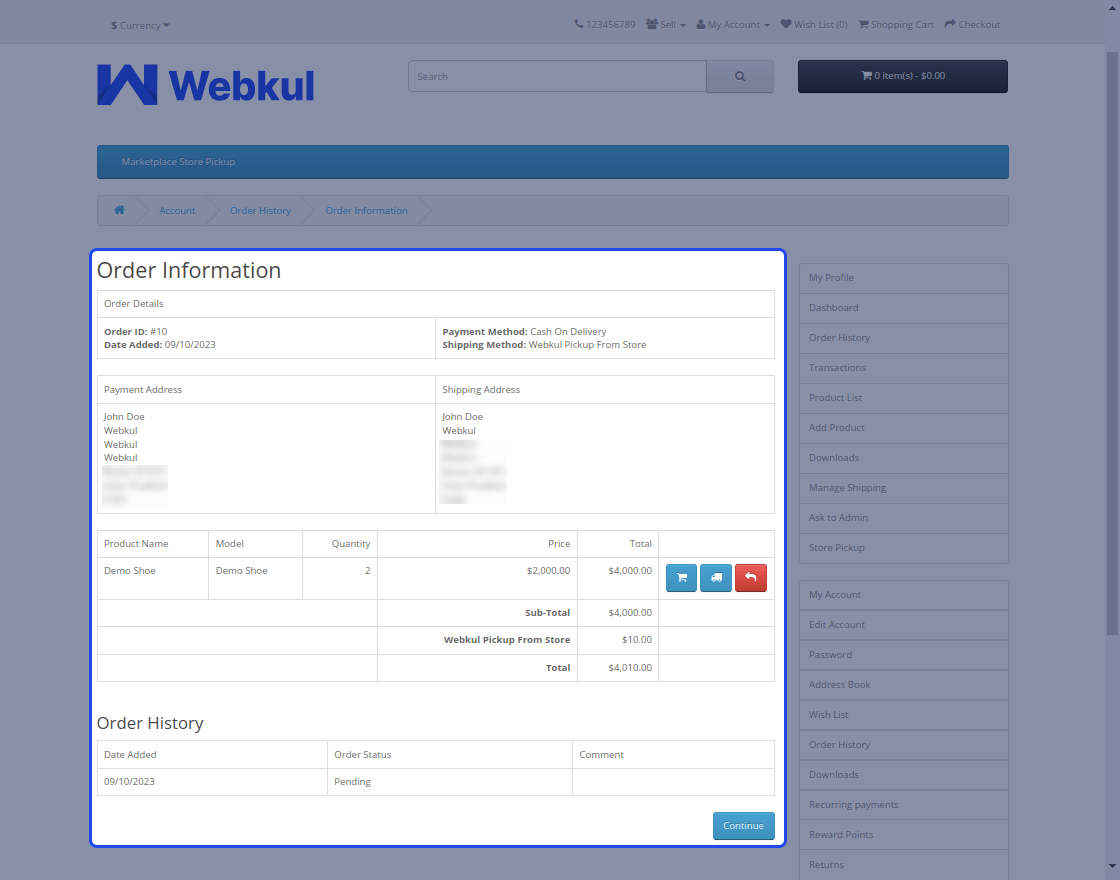
Task: Open Dashboard in sidebar
Action: (x=904, y=308)
